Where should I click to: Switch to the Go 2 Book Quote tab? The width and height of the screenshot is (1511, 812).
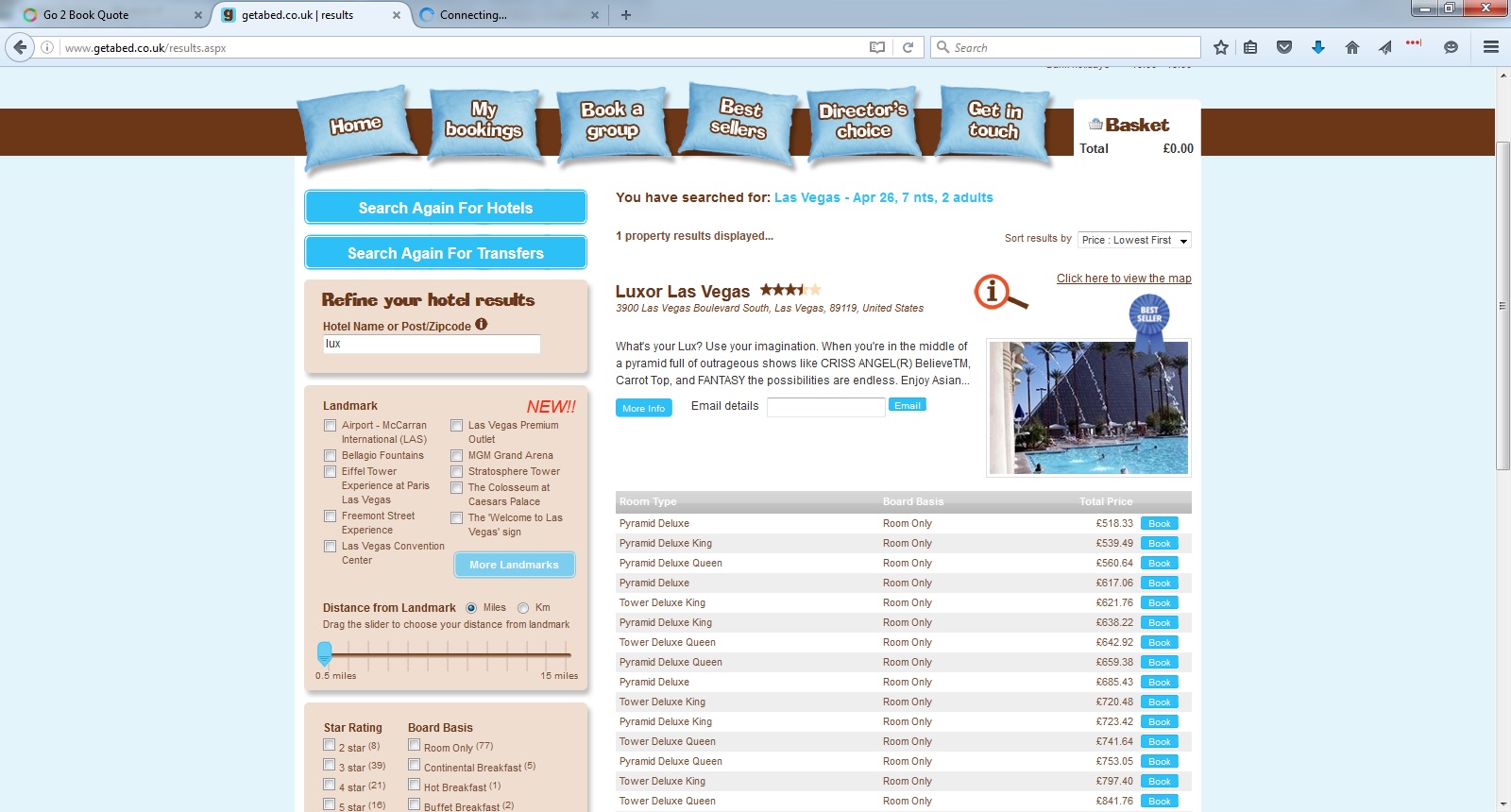point(108,15)
